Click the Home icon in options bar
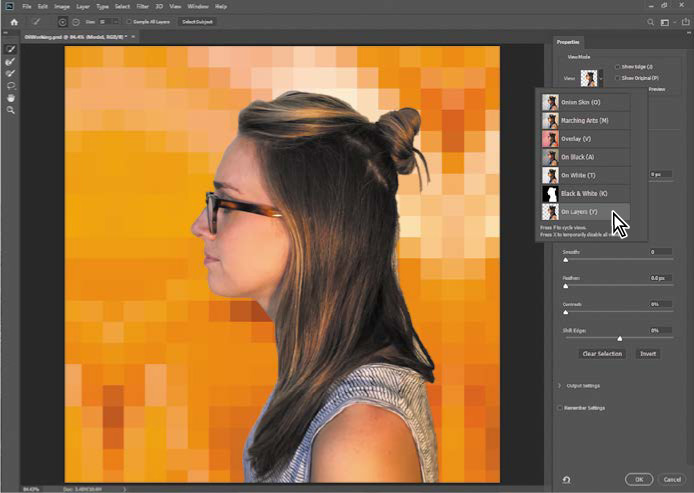Screen dimensions: 694x493 (14, 21)
